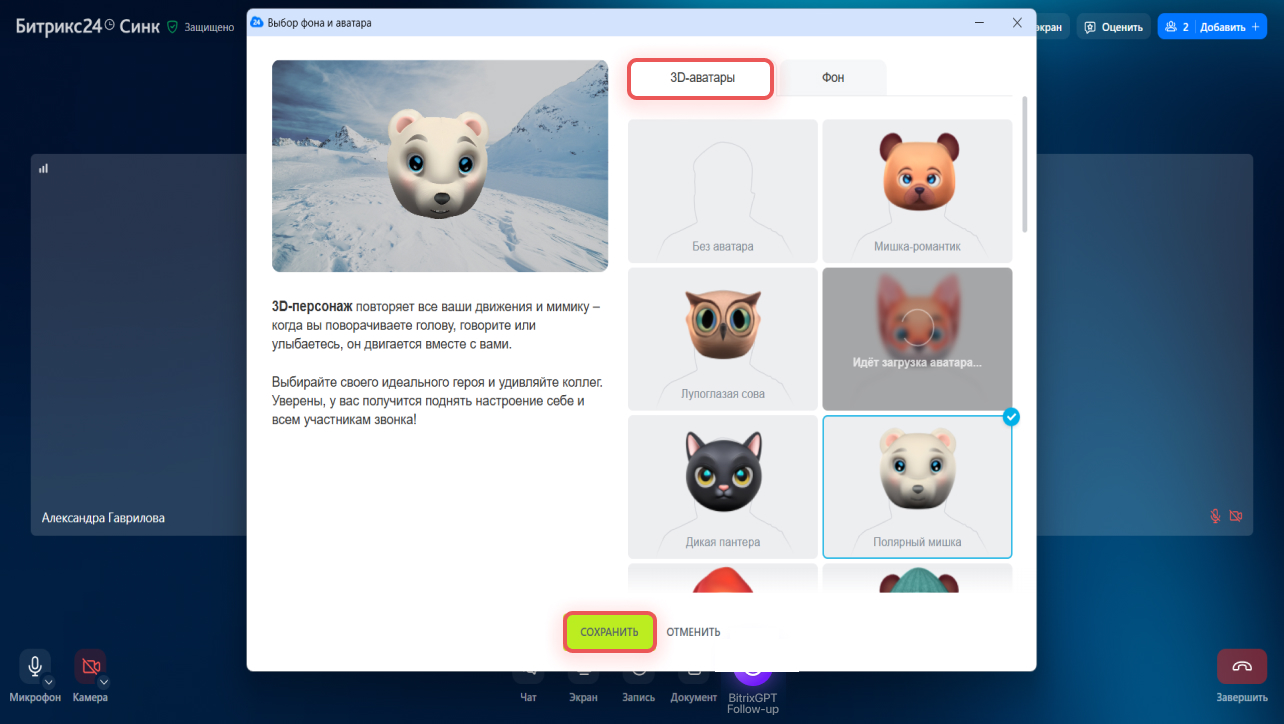Viewport: 1284px width, 724px height.
Task: Click the avatar list vertical scrollbar
Action: [1024, 165]
